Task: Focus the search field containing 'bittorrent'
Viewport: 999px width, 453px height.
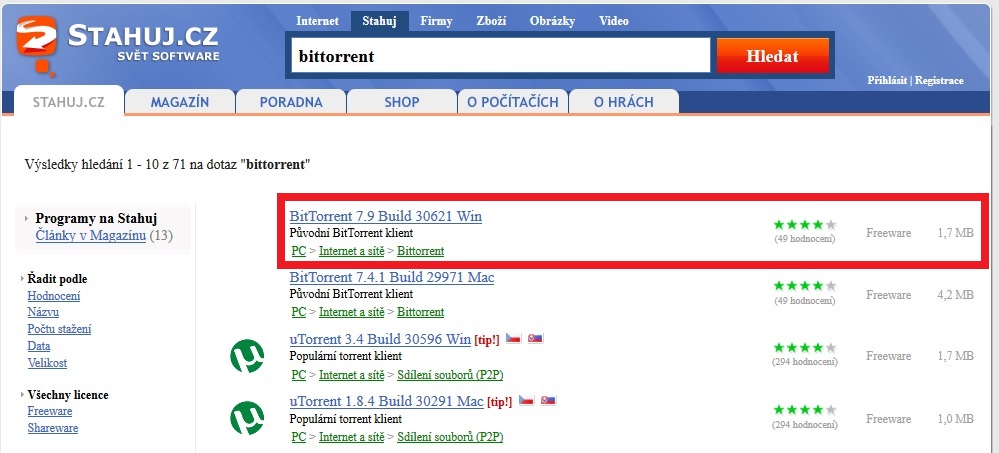Action: 499,56
